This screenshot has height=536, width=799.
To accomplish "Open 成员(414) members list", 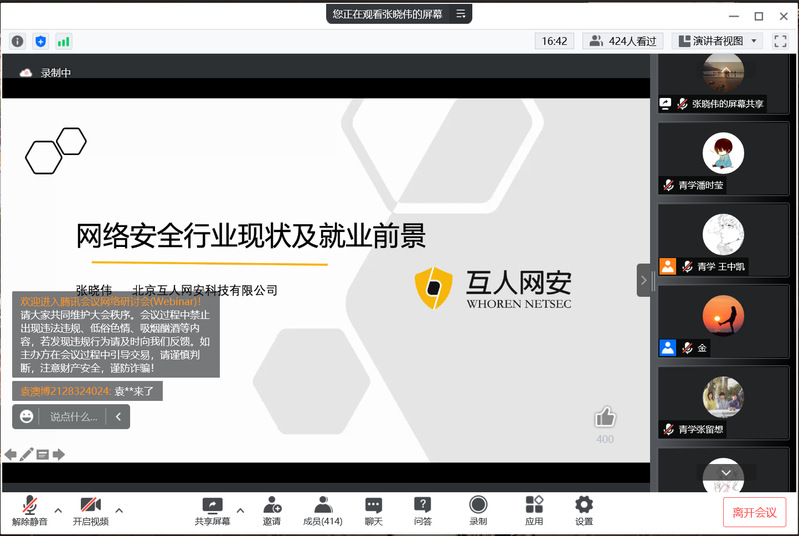I will (322, 510).
